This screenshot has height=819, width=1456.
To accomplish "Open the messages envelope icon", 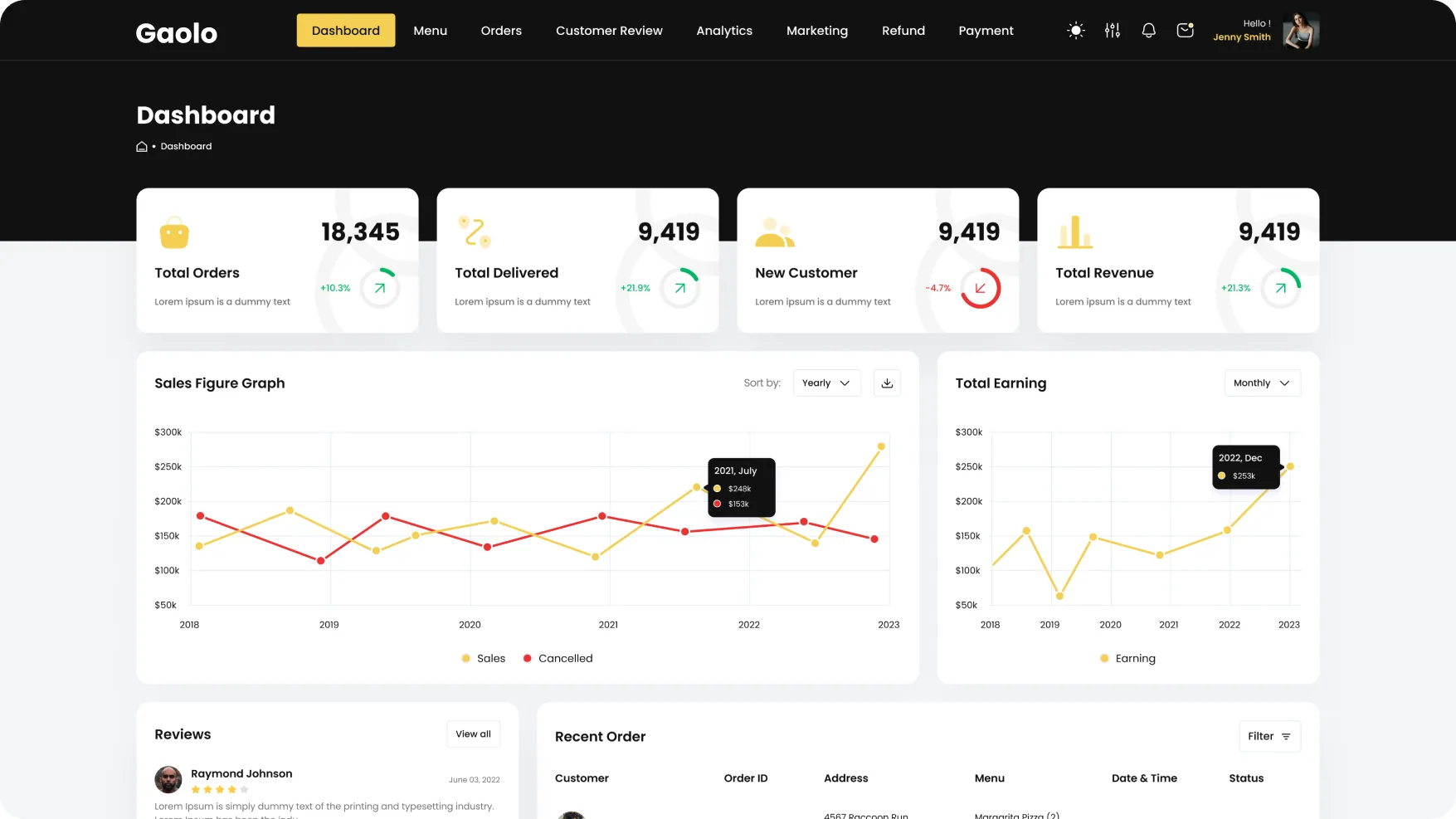I will coord(1186,30).
